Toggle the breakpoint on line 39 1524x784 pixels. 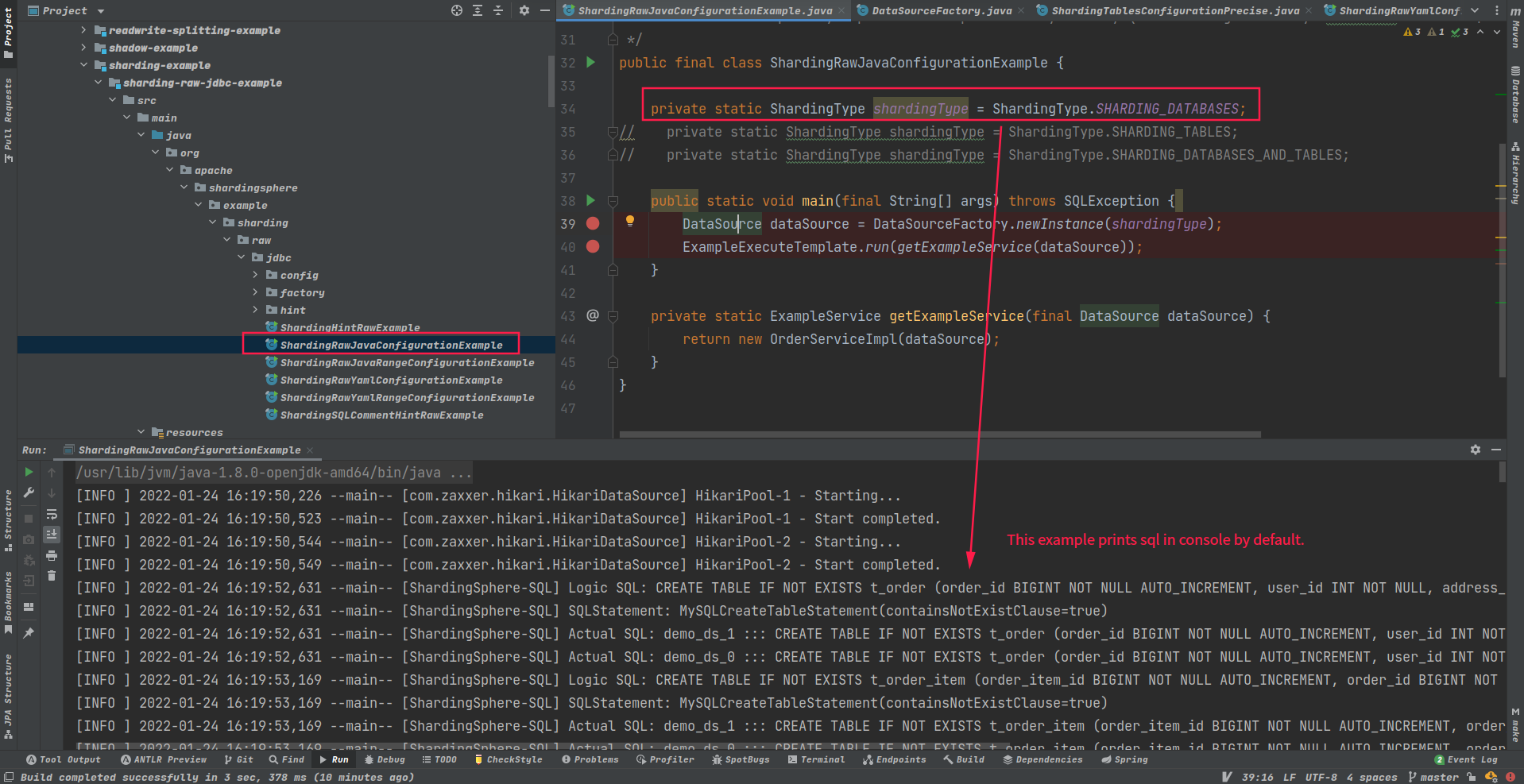pos(592,223)
